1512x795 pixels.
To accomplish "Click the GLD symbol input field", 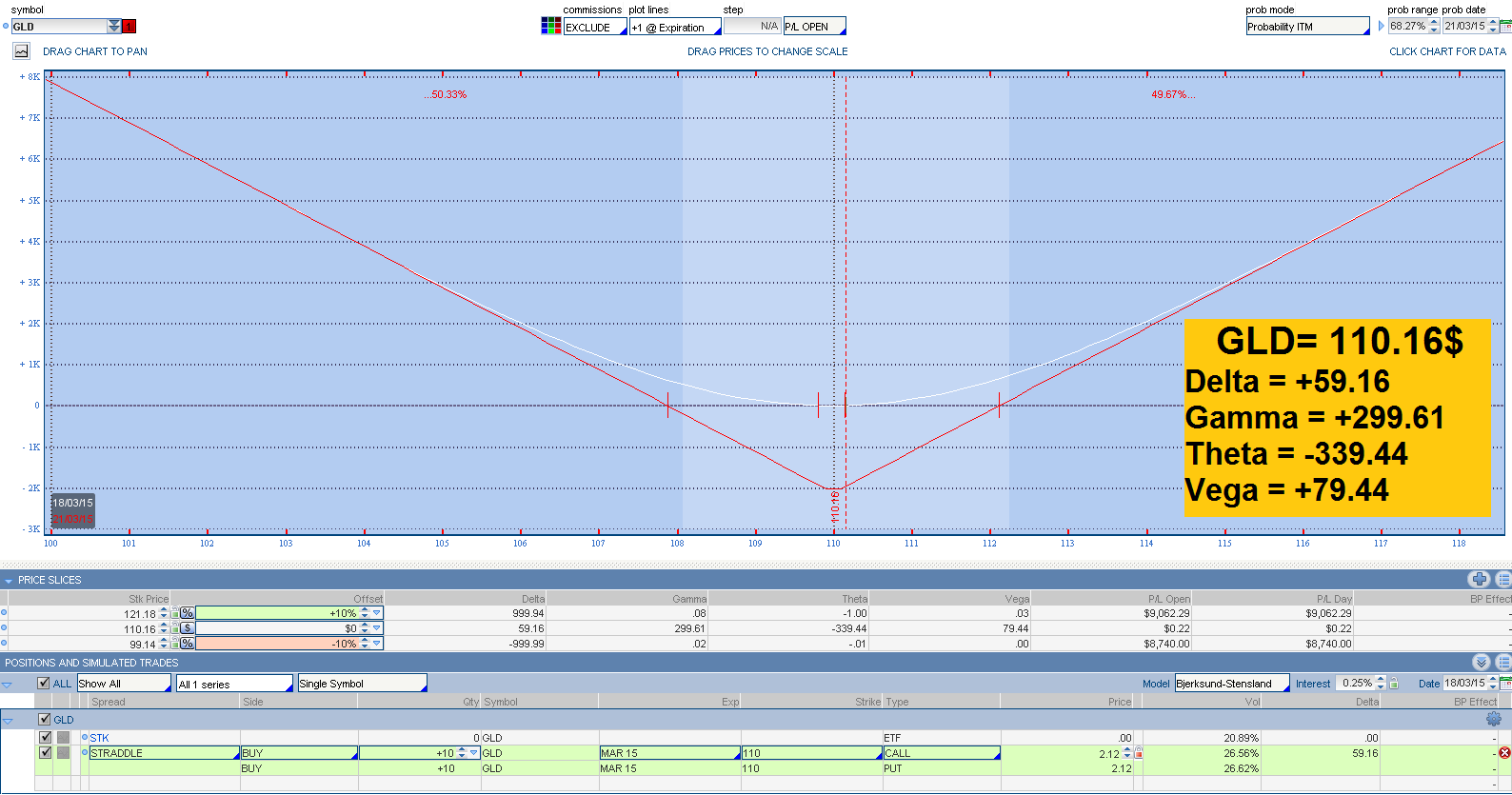I will [59, 27].
